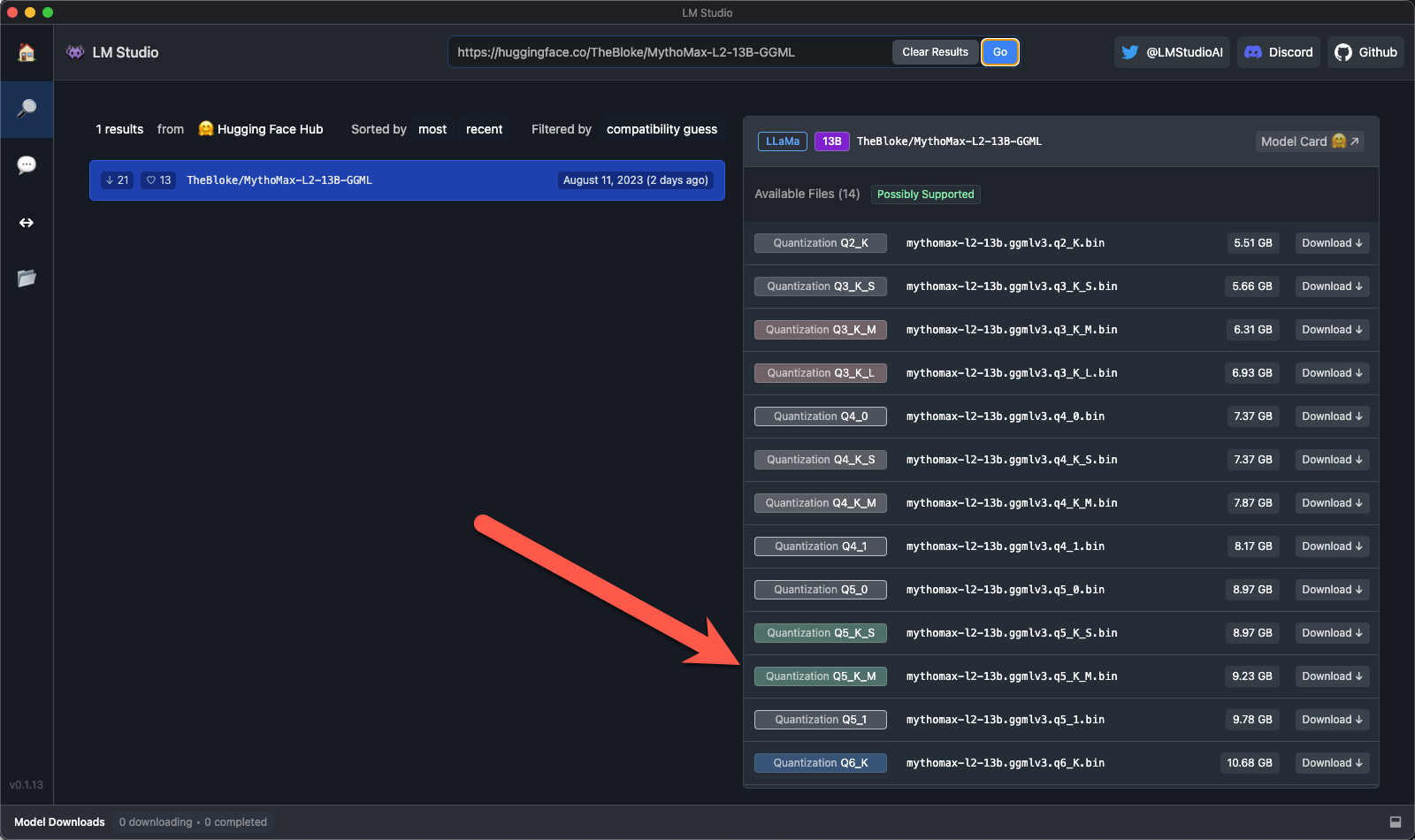Download the q3_K_L.bin file
Image resolution: width=1415 pixels, height=840 pixels.
1332,373
